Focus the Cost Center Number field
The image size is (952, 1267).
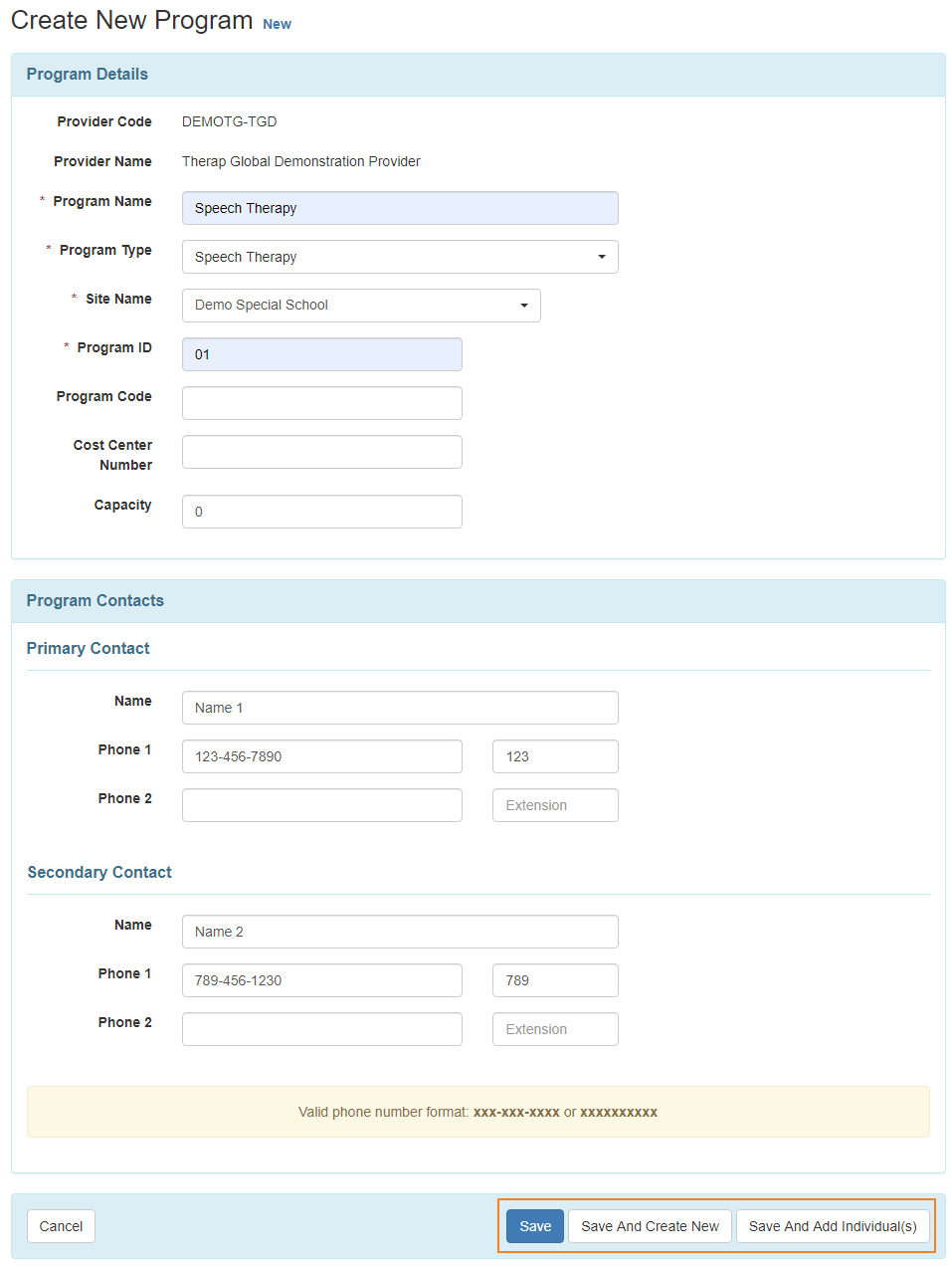(x=322, y=452)
